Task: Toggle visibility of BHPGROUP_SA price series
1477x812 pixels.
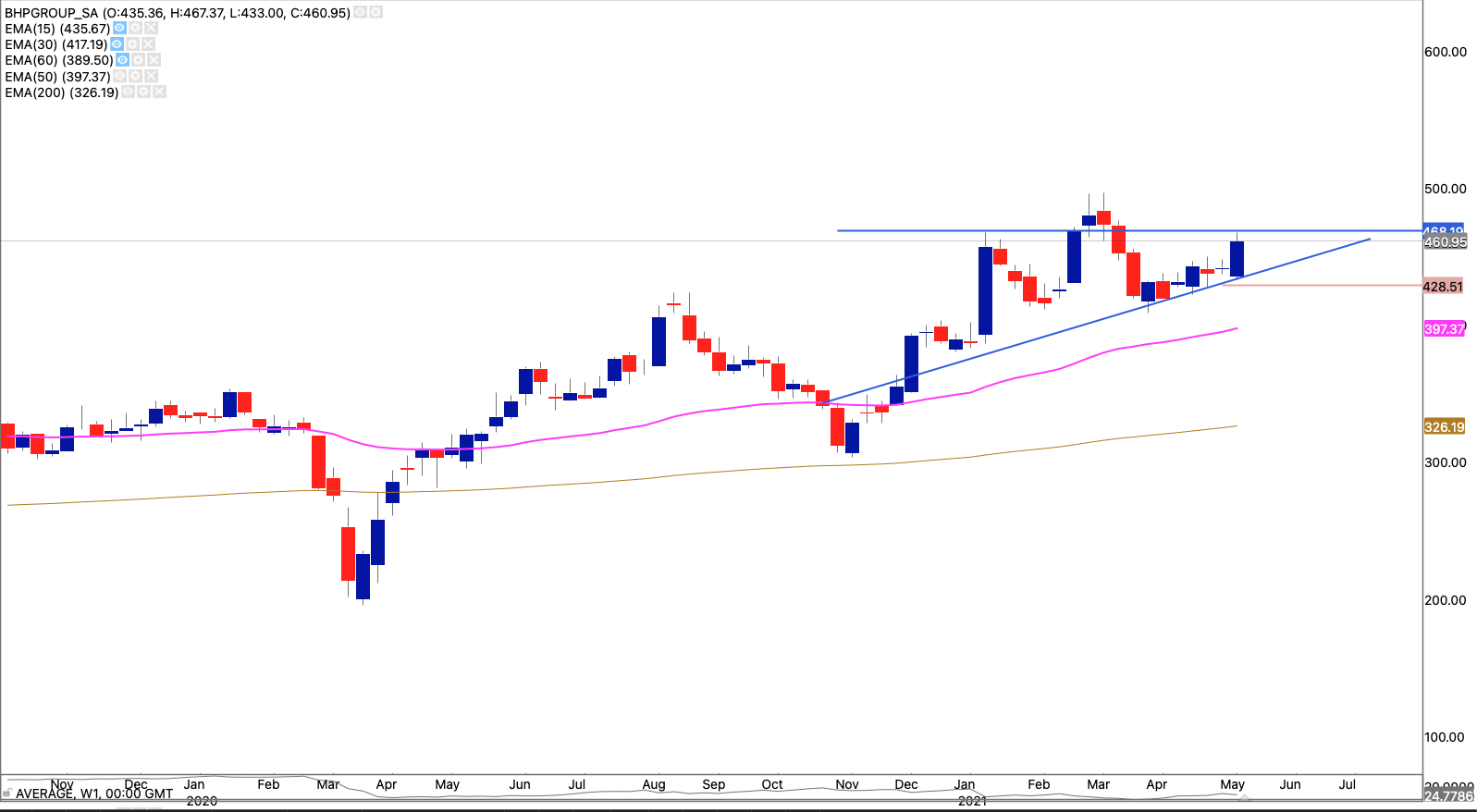Action: coord(361,13)
